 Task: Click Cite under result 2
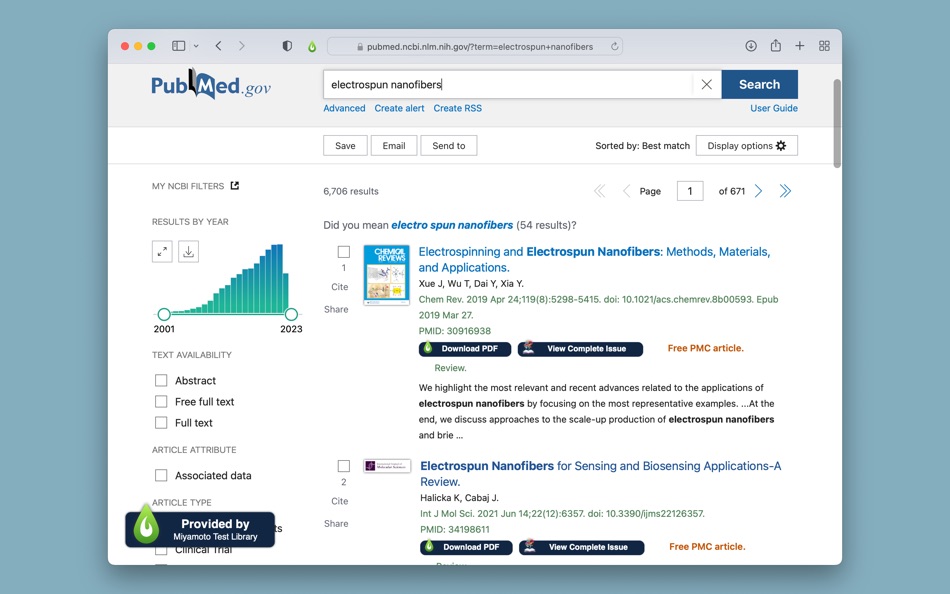[340, 501]
